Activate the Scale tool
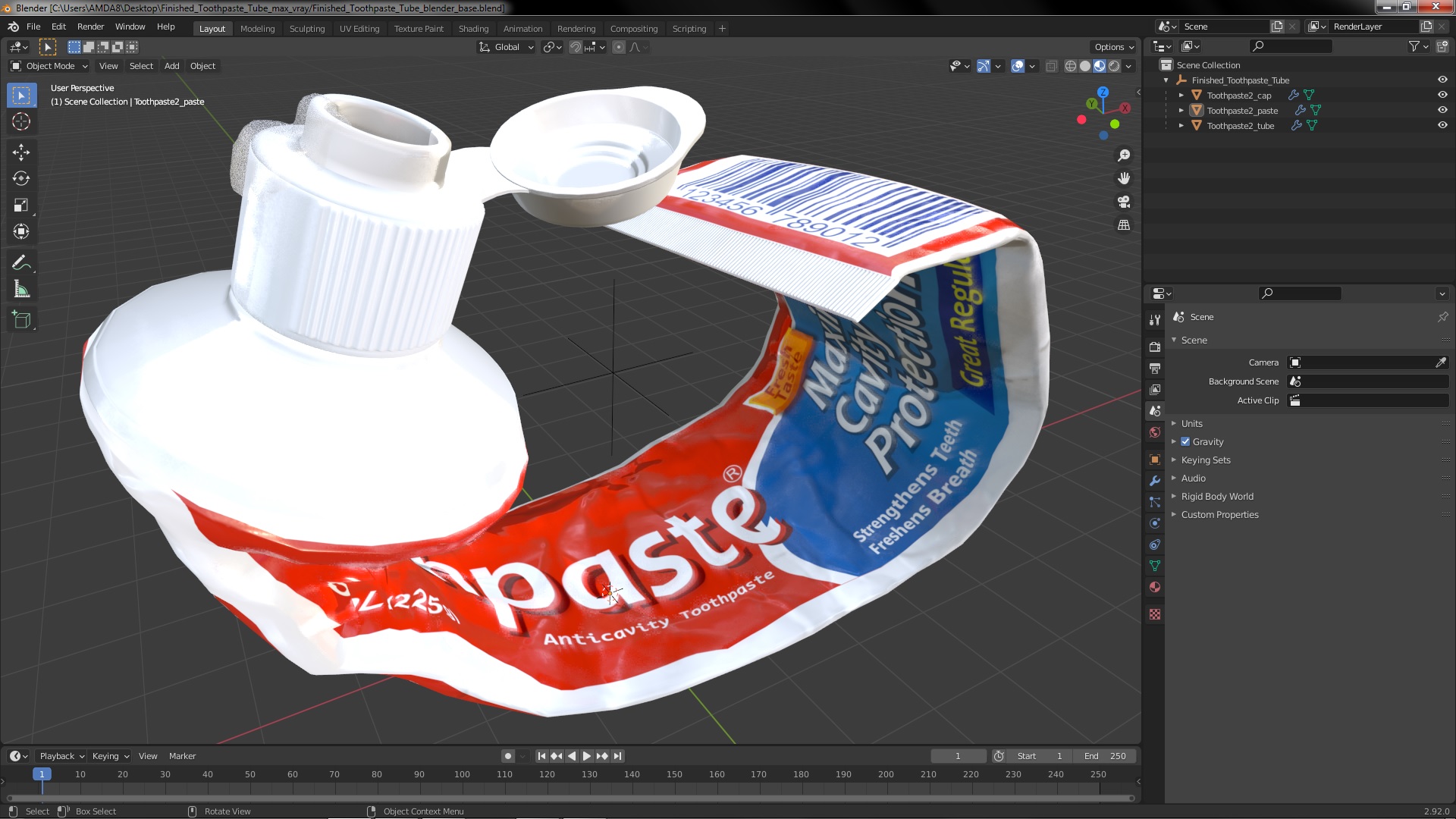This screenshot has height=819, width=1456. coord(21,205)
